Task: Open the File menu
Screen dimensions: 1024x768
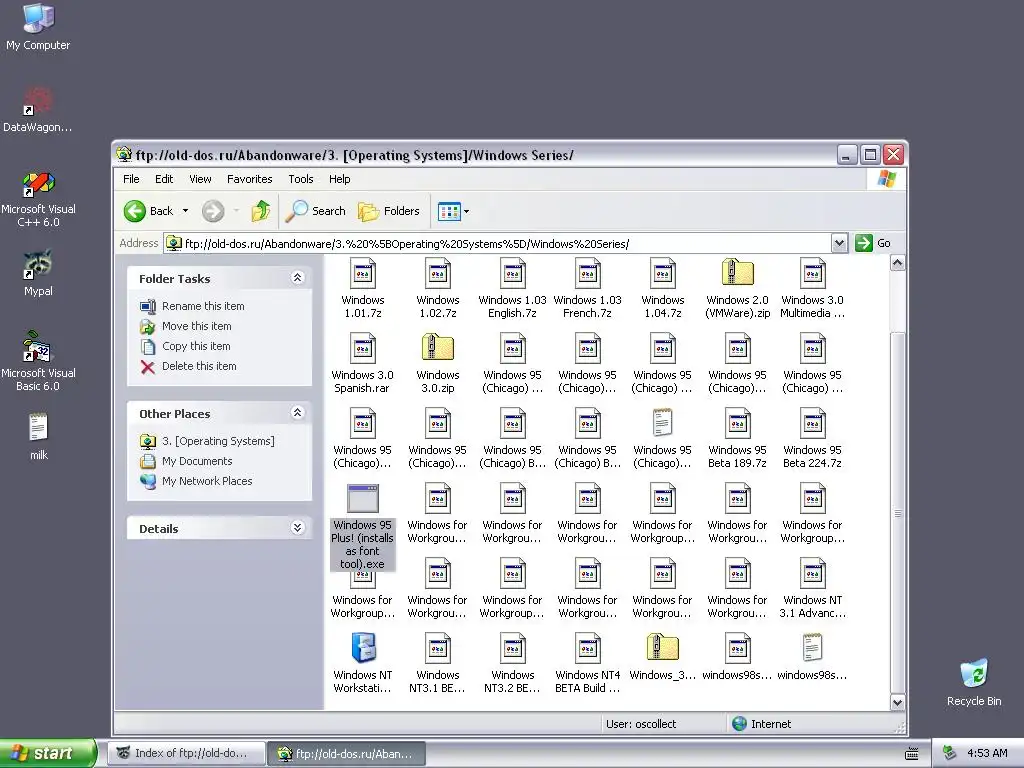Action: click(131, 179)
